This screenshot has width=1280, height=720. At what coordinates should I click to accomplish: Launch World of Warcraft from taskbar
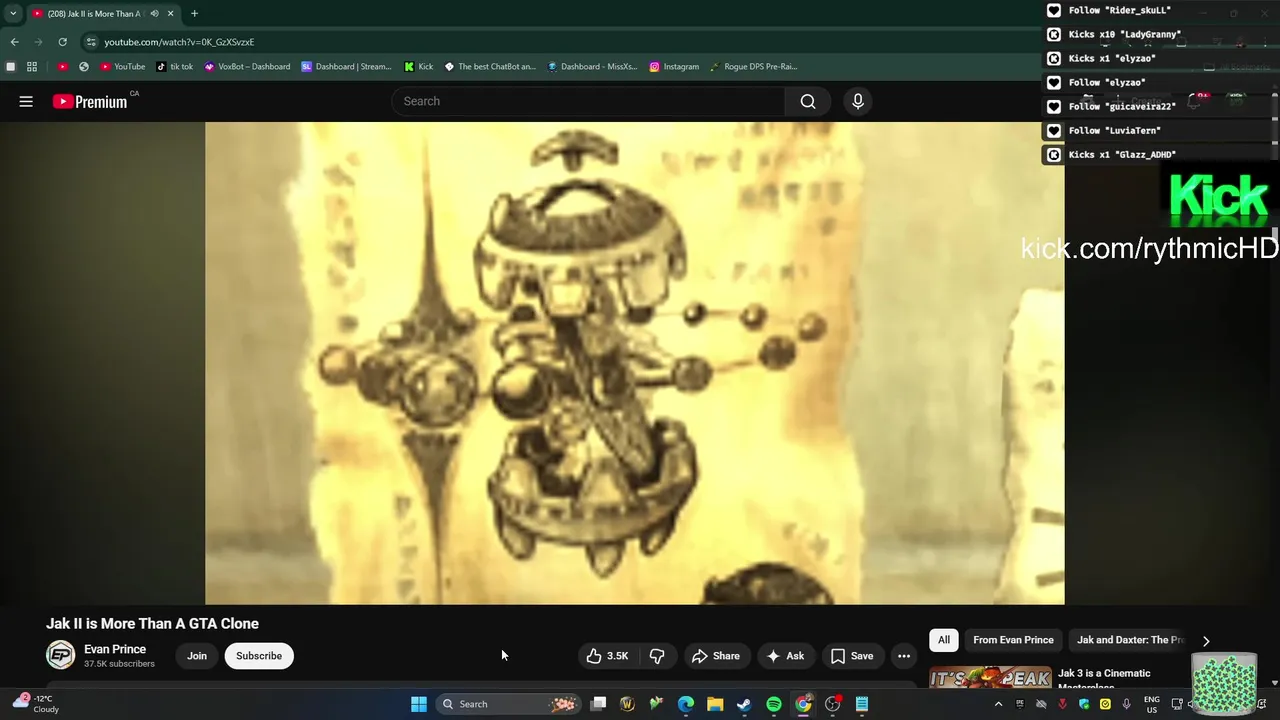coord(627,704)
